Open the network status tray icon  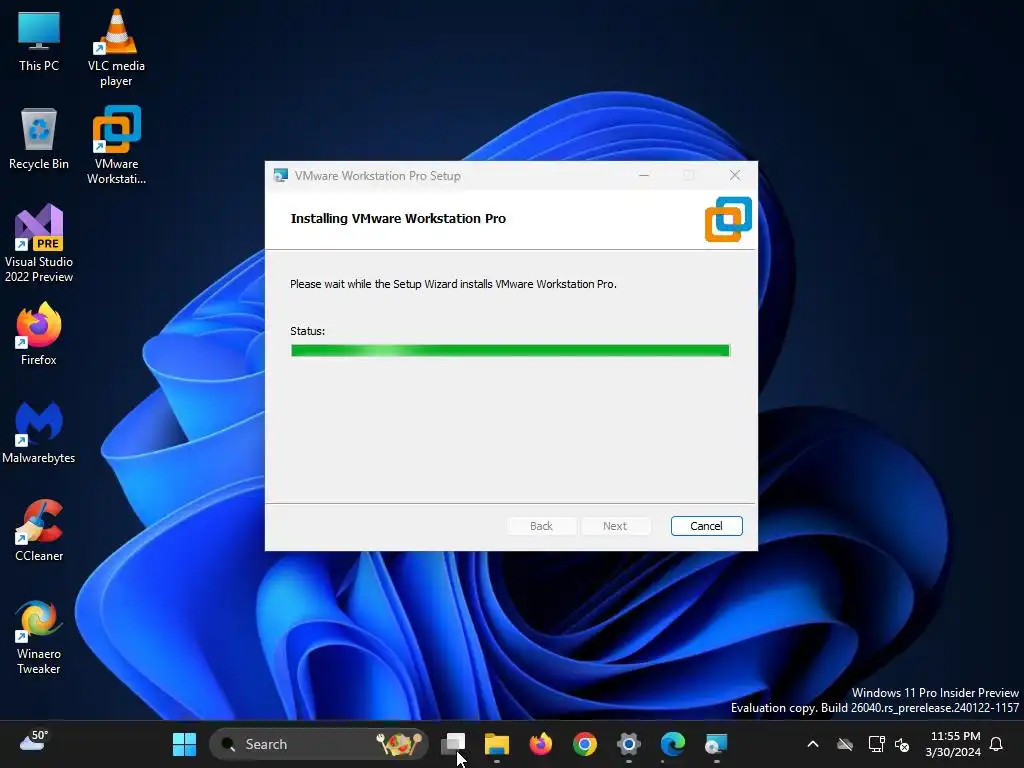(x=876, y=744)
